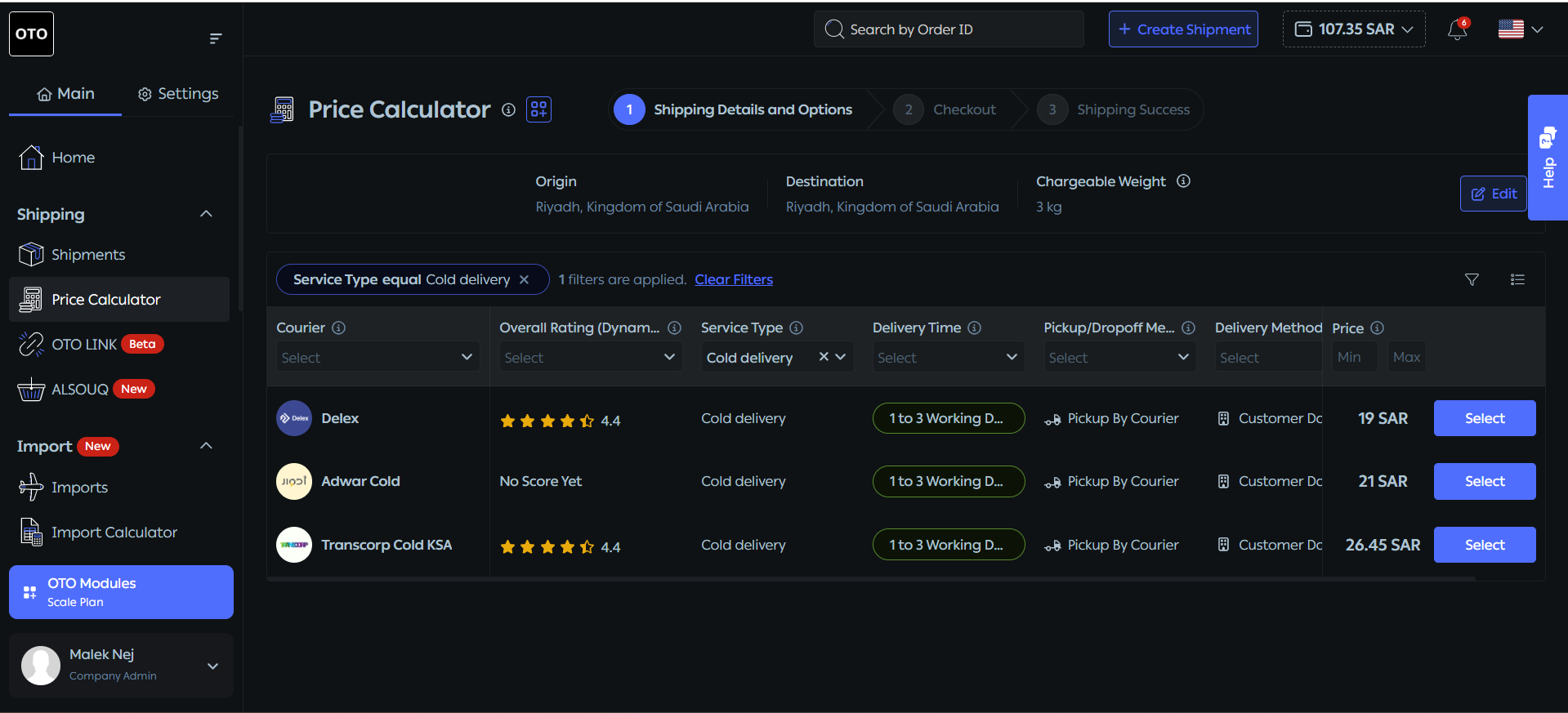Click the Adwar Cold courier logo
The image size is (1568, 713).
(294, 481)
